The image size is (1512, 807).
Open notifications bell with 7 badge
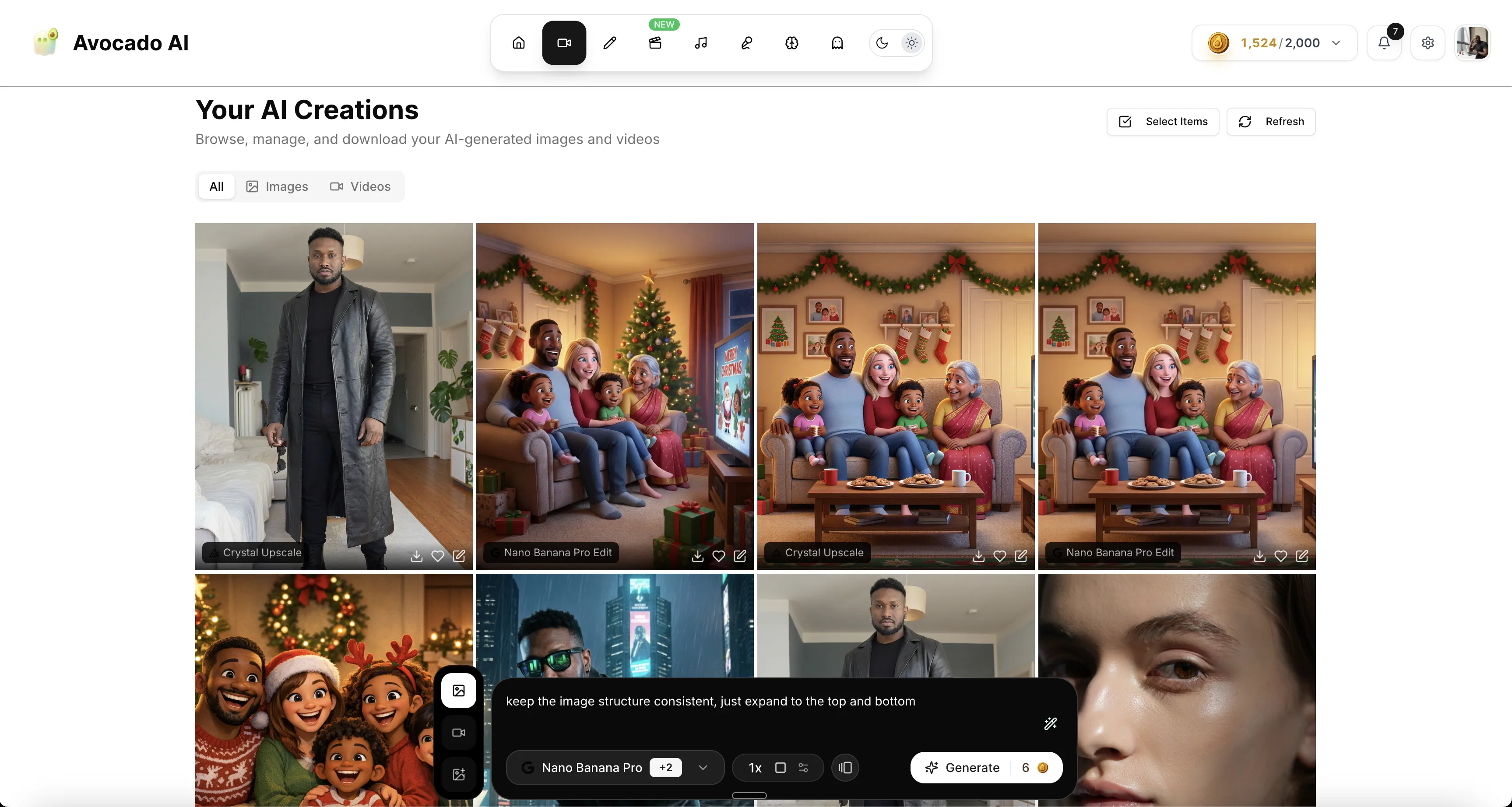tap(1383, 43)
